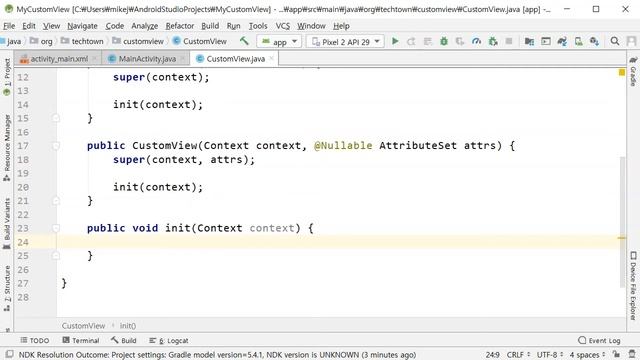The width and height of the screenshot is (640, 360).
Task: Open the Profiler gauge icon
Action: [476, 41]
